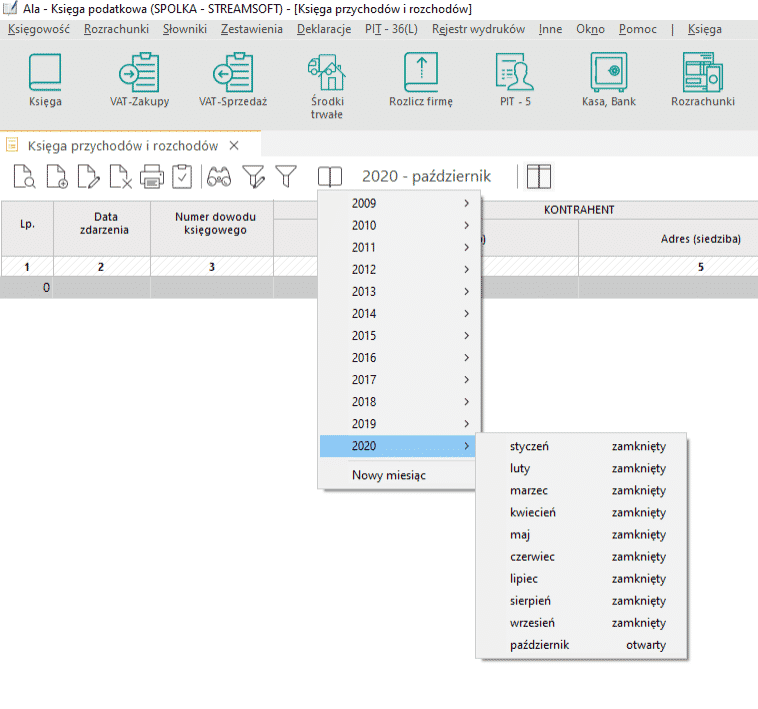Open Księgowość menu
The height and width of the screenshot is (709, 758).
click(39, 29)
